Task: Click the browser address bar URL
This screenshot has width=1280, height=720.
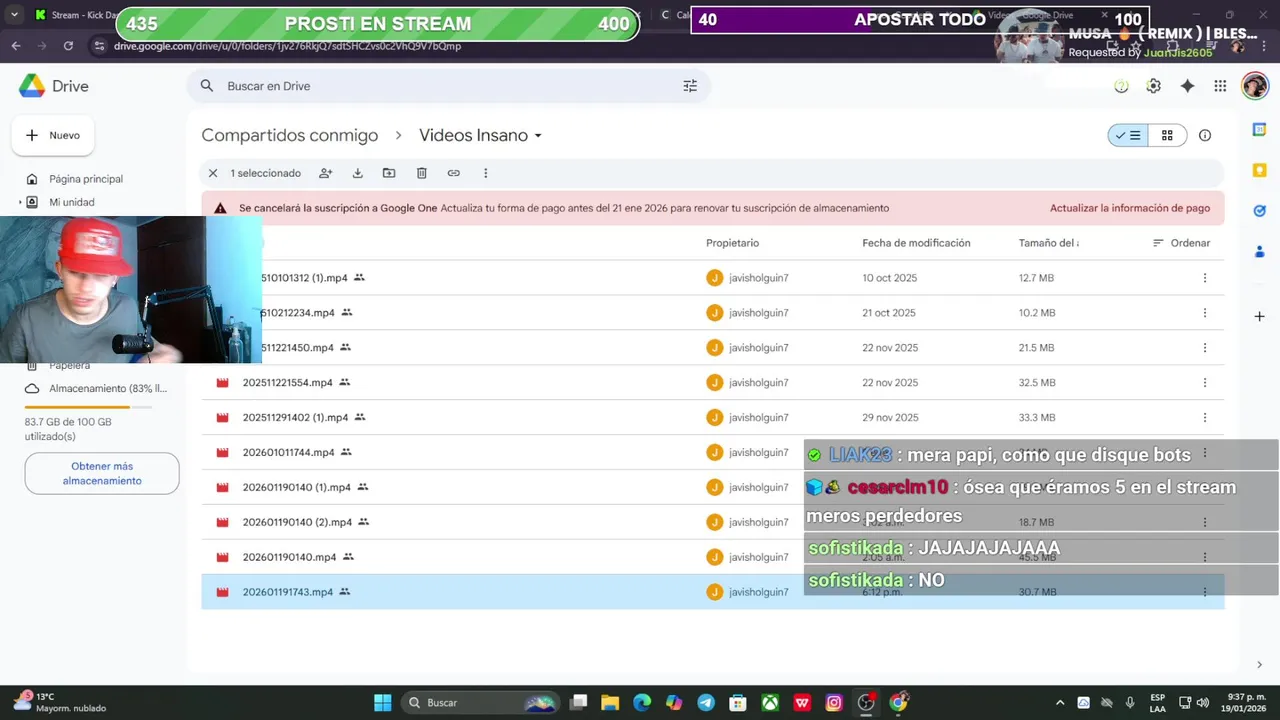Action: click(x=287, y=46)
